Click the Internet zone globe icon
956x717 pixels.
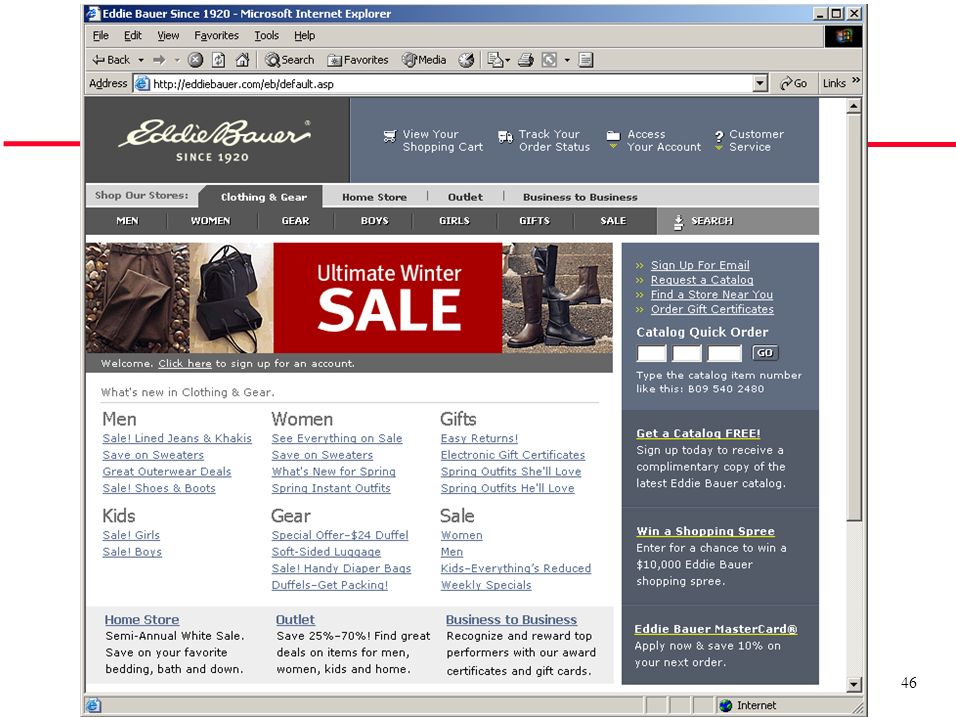click(x=726, y=705)
